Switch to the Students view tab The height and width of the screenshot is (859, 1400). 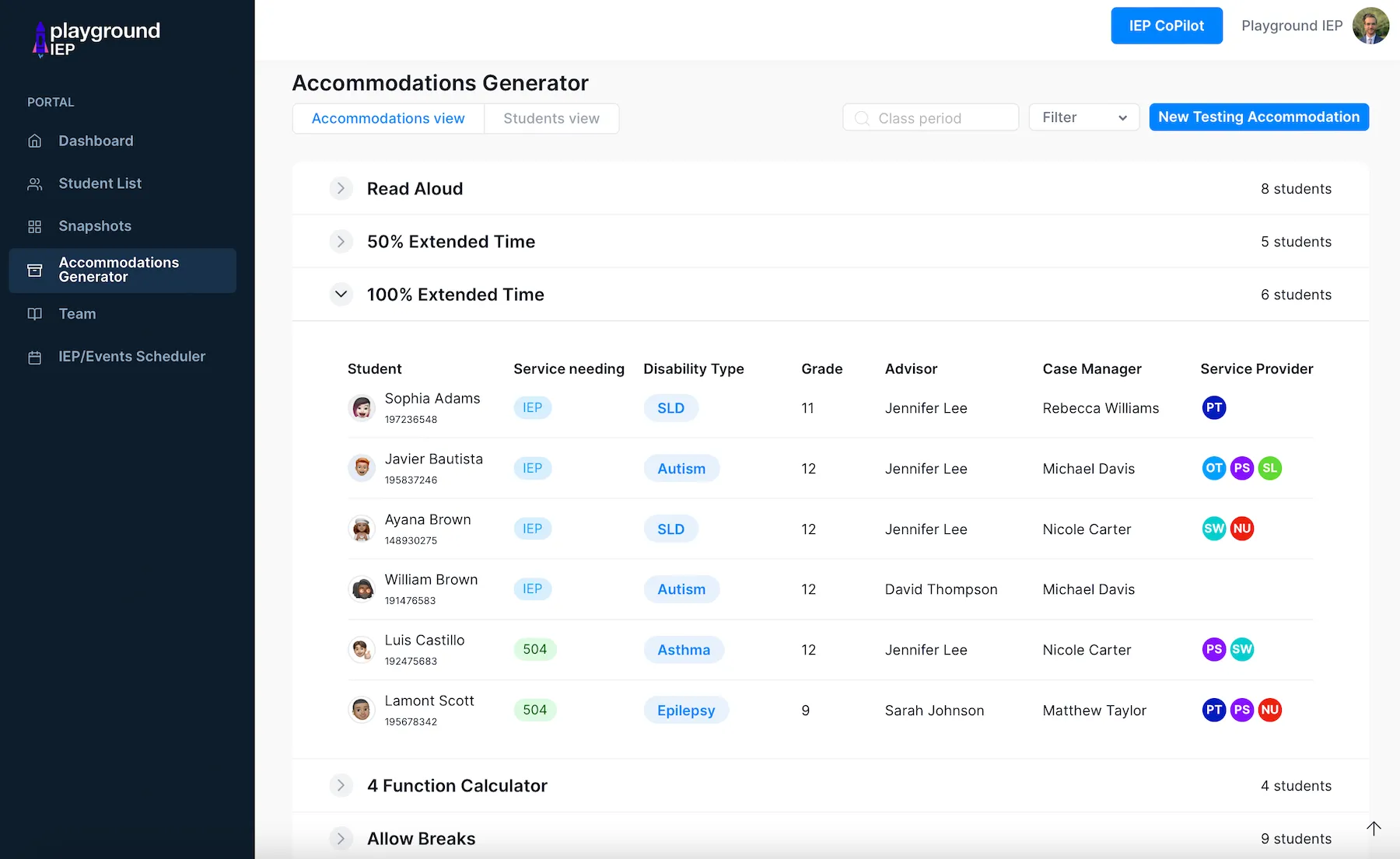click(x=551, y=118)
